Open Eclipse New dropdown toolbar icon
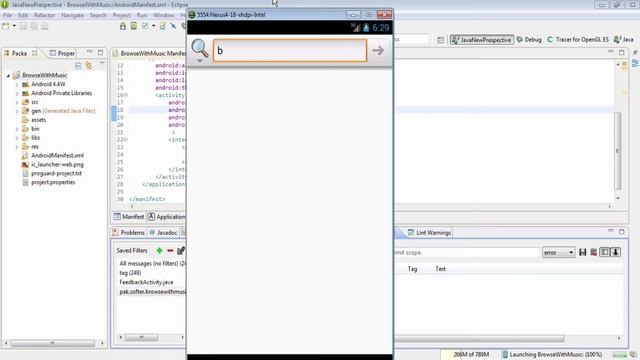This screenshot has width=640, height=360. click(6, 26)
